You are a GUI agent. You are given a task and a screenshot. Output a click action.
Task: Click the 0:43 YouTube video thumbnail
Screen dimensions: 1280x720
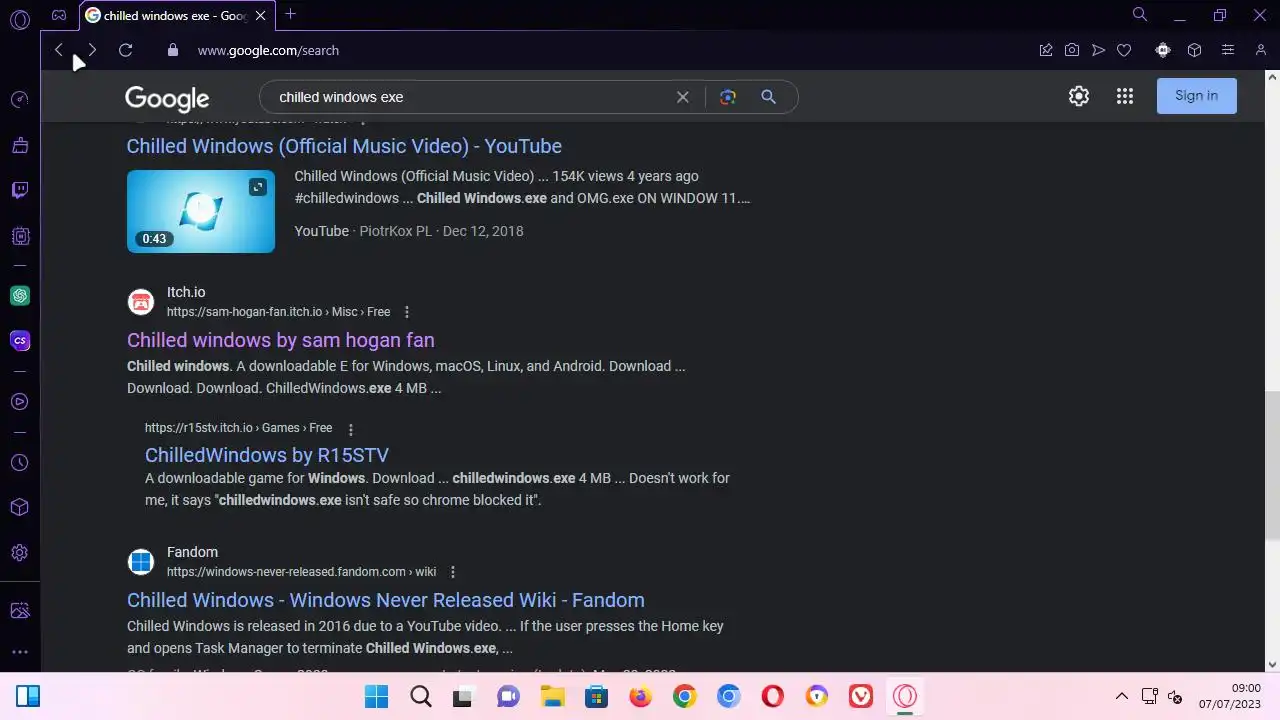pyautogui.click(x=201, y=211)
